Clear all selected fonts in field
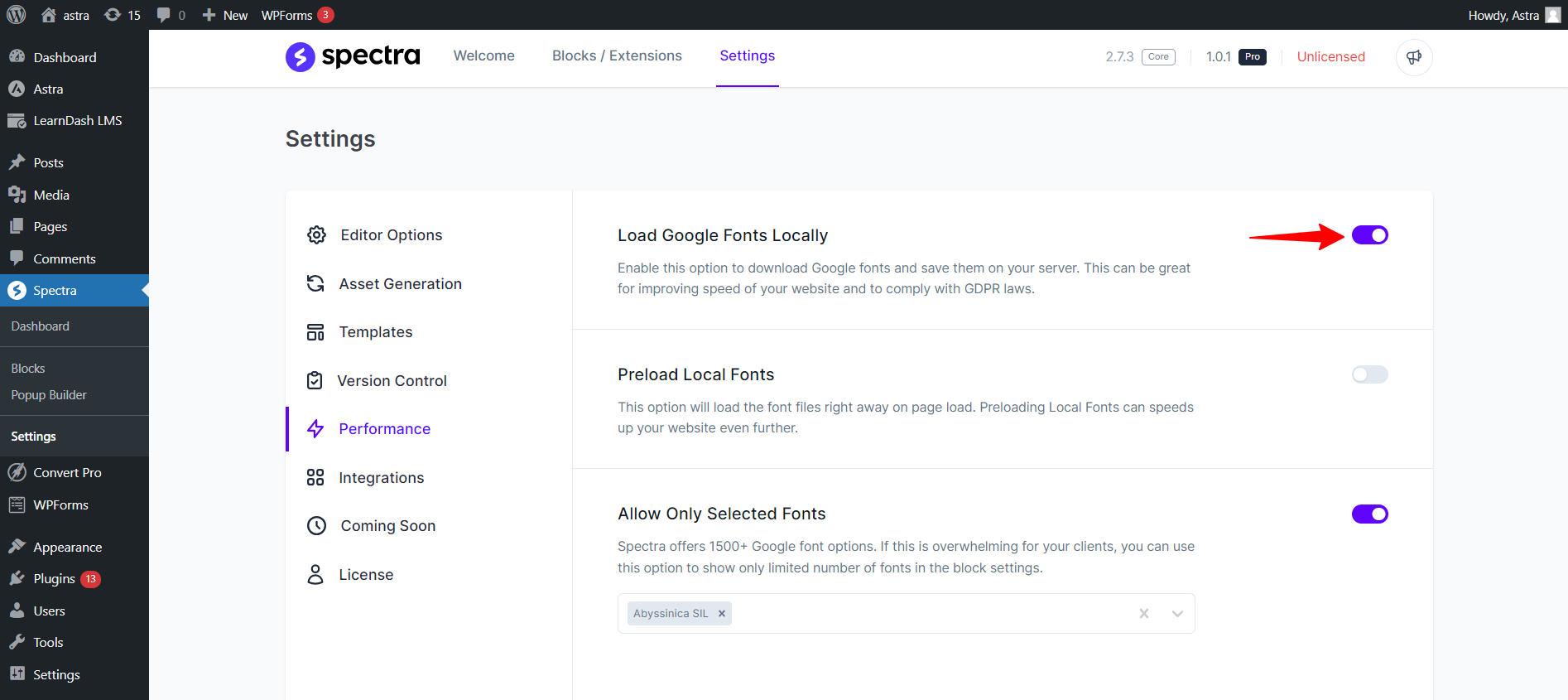 (x=1143, y=614)
